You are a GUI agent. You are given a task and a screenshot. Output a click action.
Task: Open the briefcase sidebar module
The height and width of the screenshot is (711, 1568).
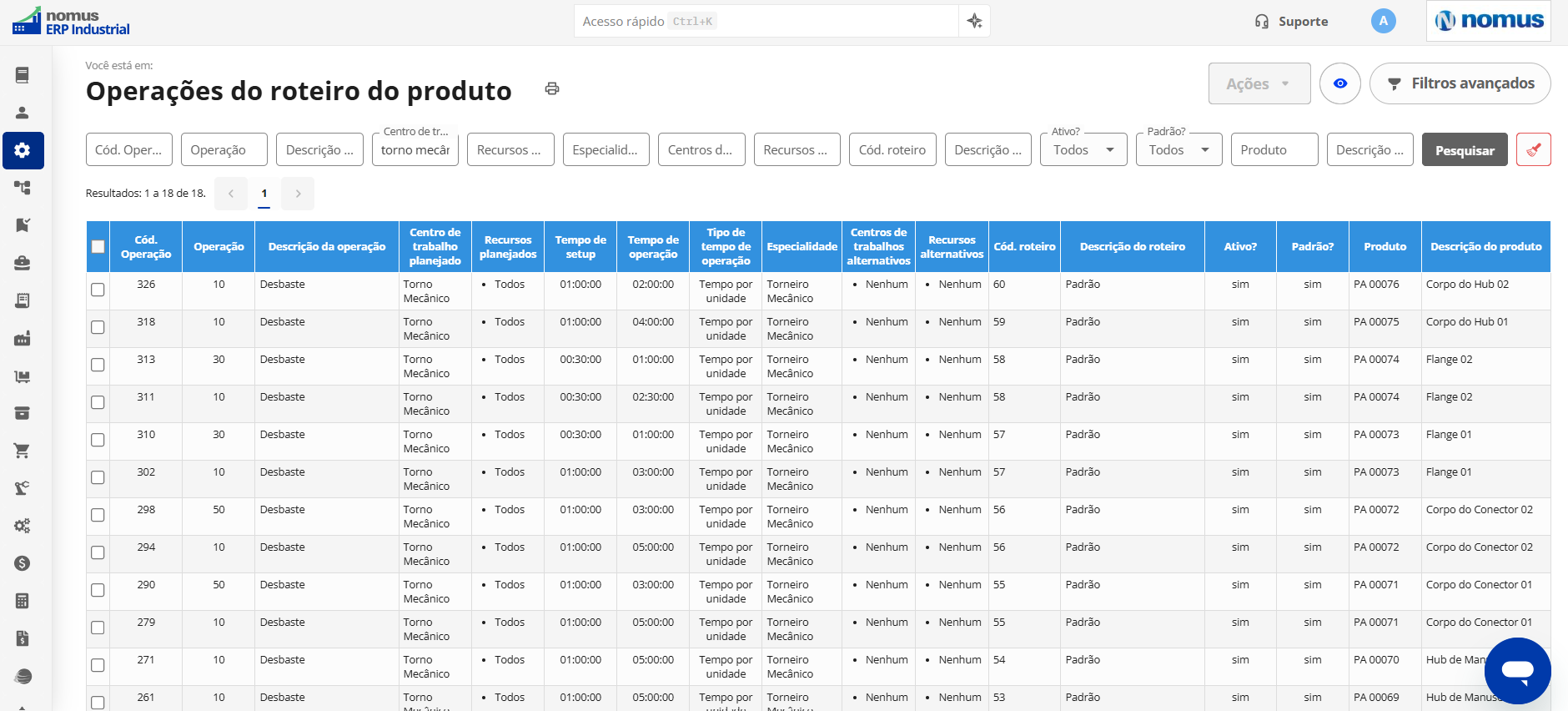pyautogui.click(x=23, y=263)
